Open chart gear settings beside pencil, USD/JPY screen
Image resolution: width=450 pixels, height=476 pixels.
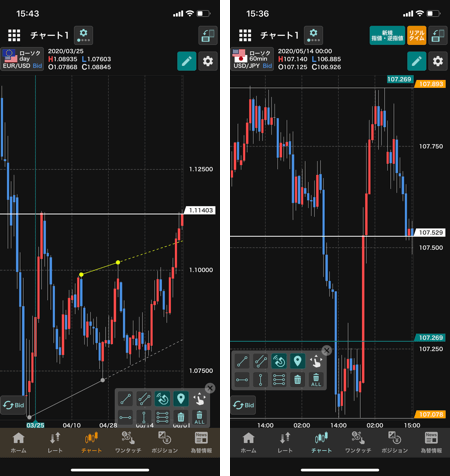[438, 61]
